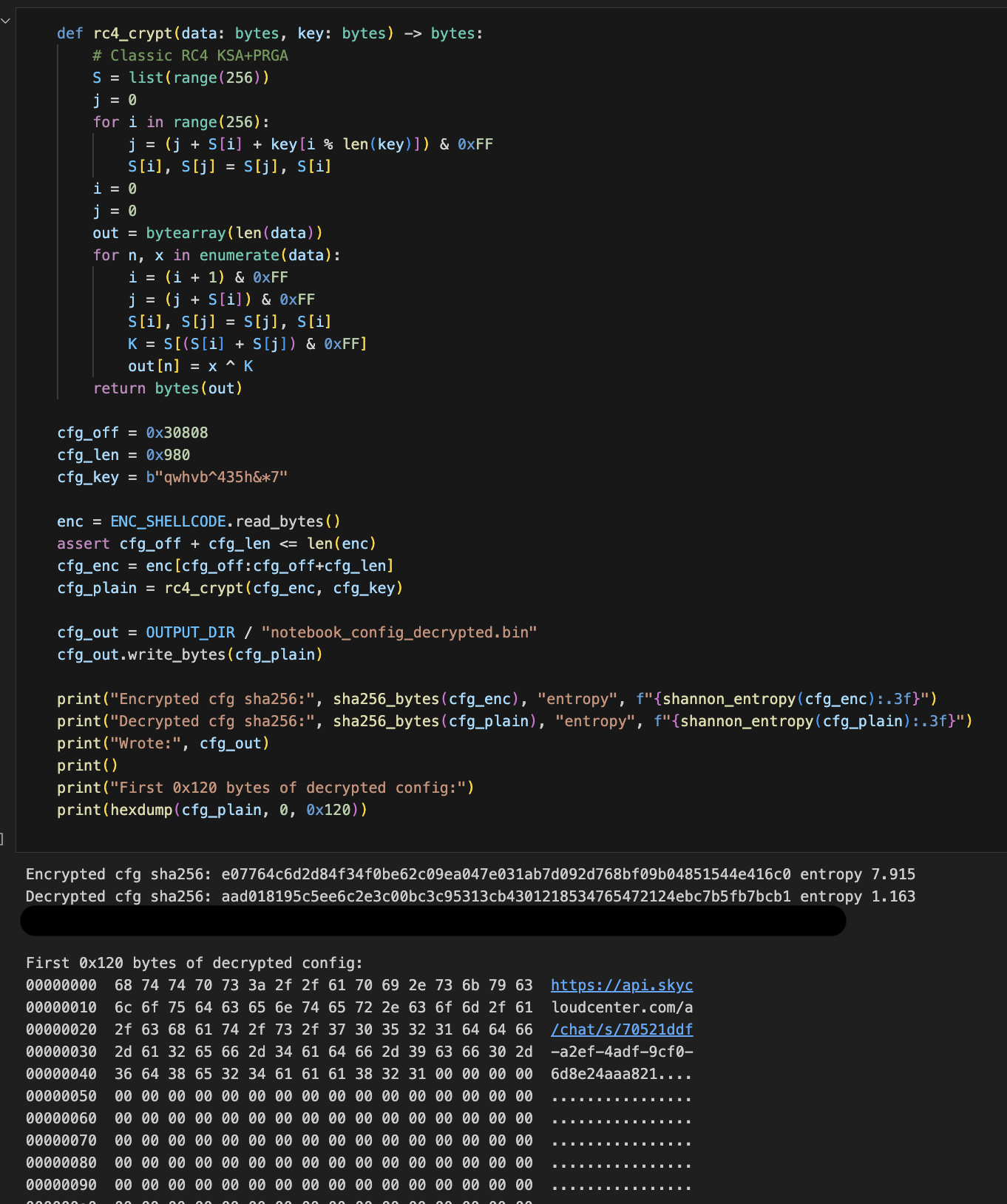The width and height of the screenshot is (1007, 1204).
Task: Click the return bytes(out) line
Action: [x=168, y=388]
